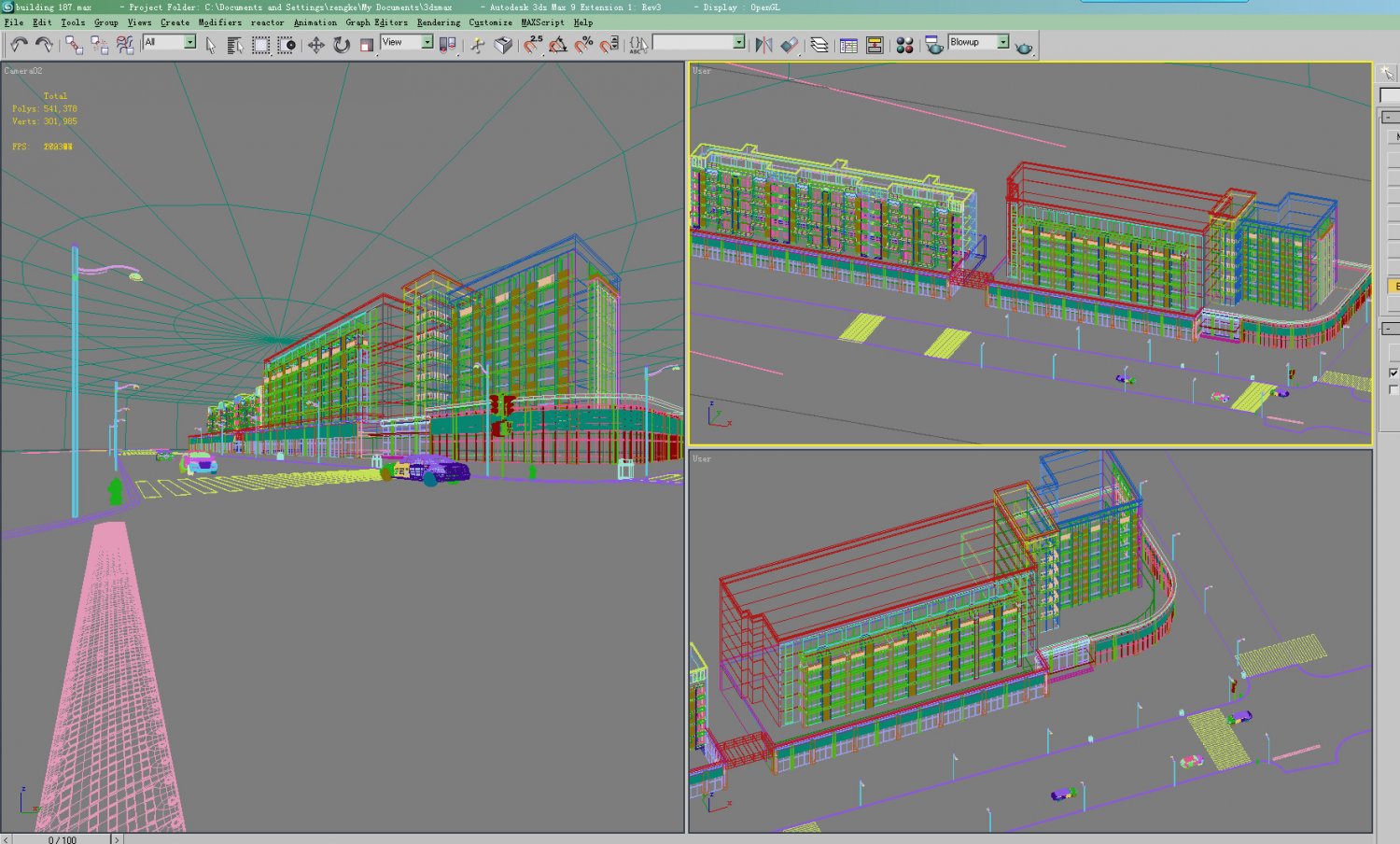Open the Create menu
The width and height of the screenshot is (1400, 844).
pos(175,22)
